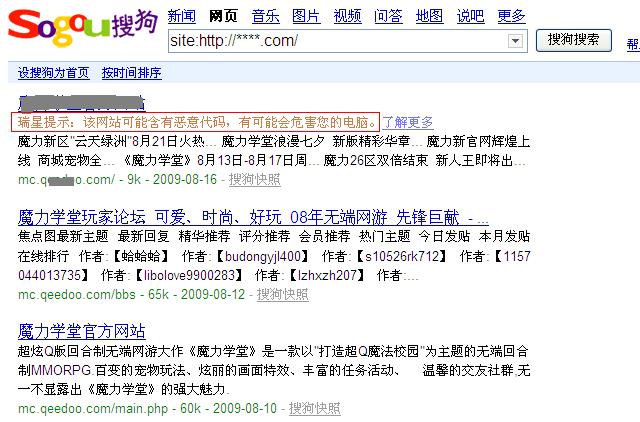Switch to the 音乐 tab
This screenshot has width=640, height=422.
pos(265,16)
